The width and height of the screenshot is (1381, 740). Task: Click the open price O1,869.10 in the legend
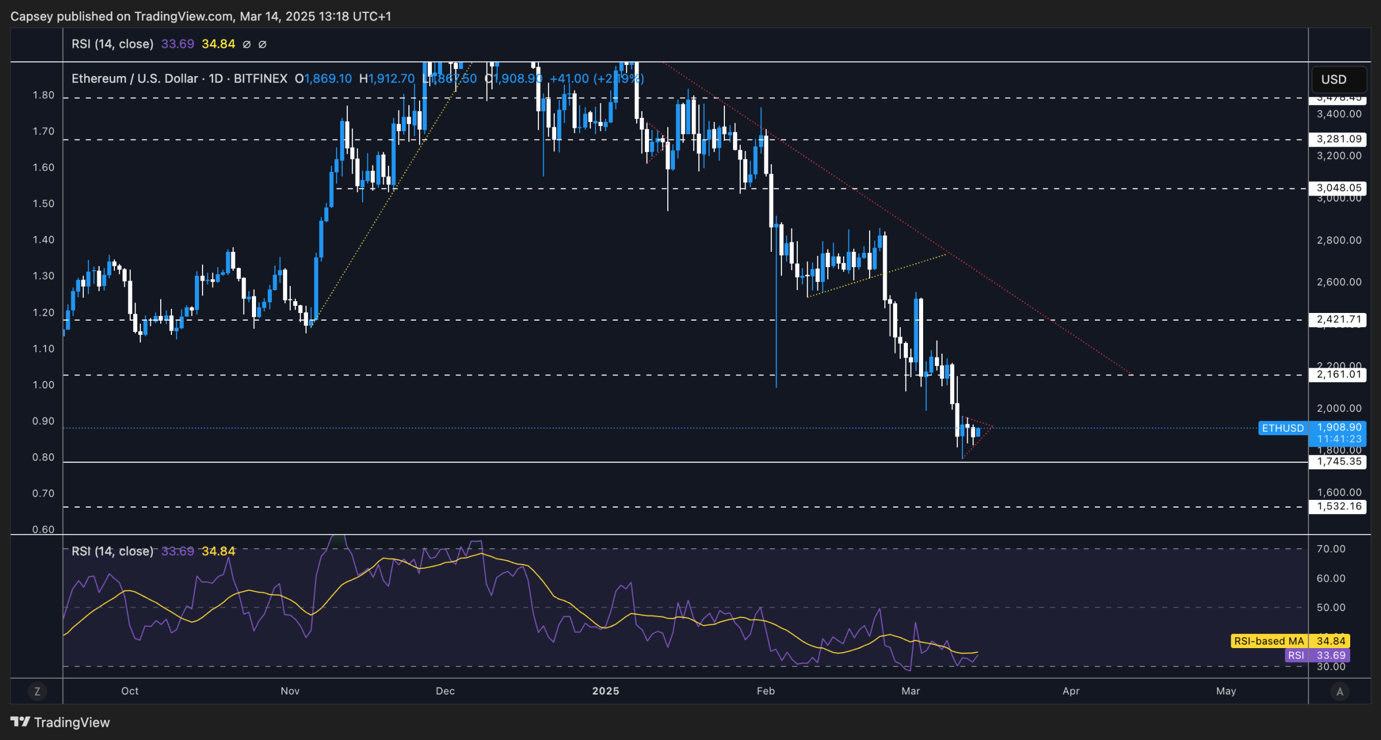tap(323, 78)
